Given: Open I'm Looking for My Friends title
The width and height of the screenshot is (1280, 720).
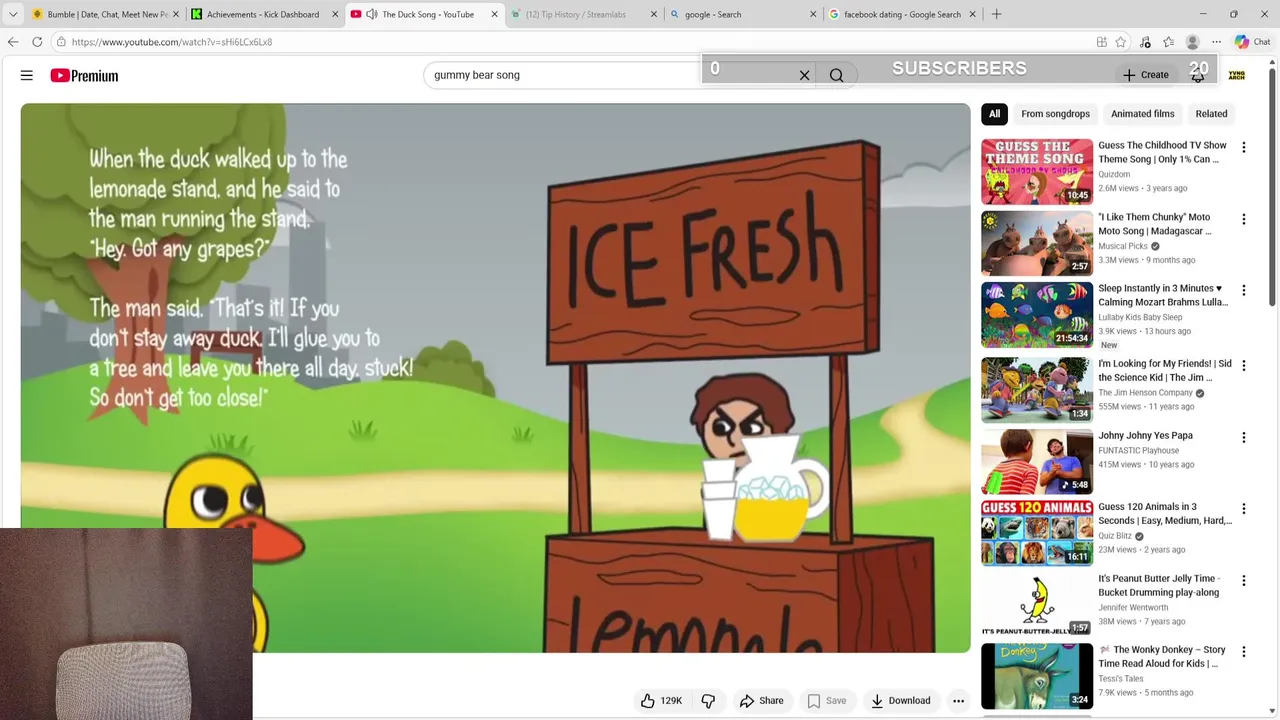Looking at the screenshot, I should pos(1165,371).
